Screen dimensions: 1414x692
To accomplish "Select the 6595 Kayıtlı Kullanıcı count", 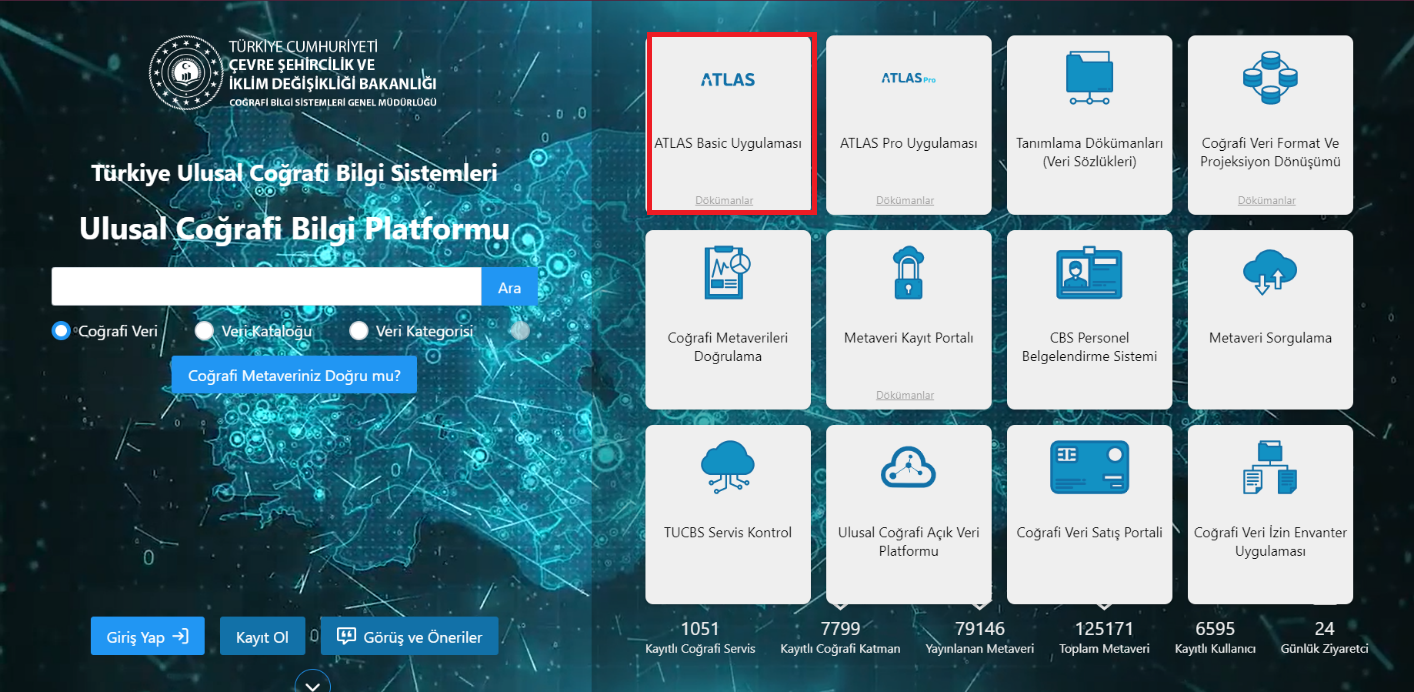I will point(1215,638).
